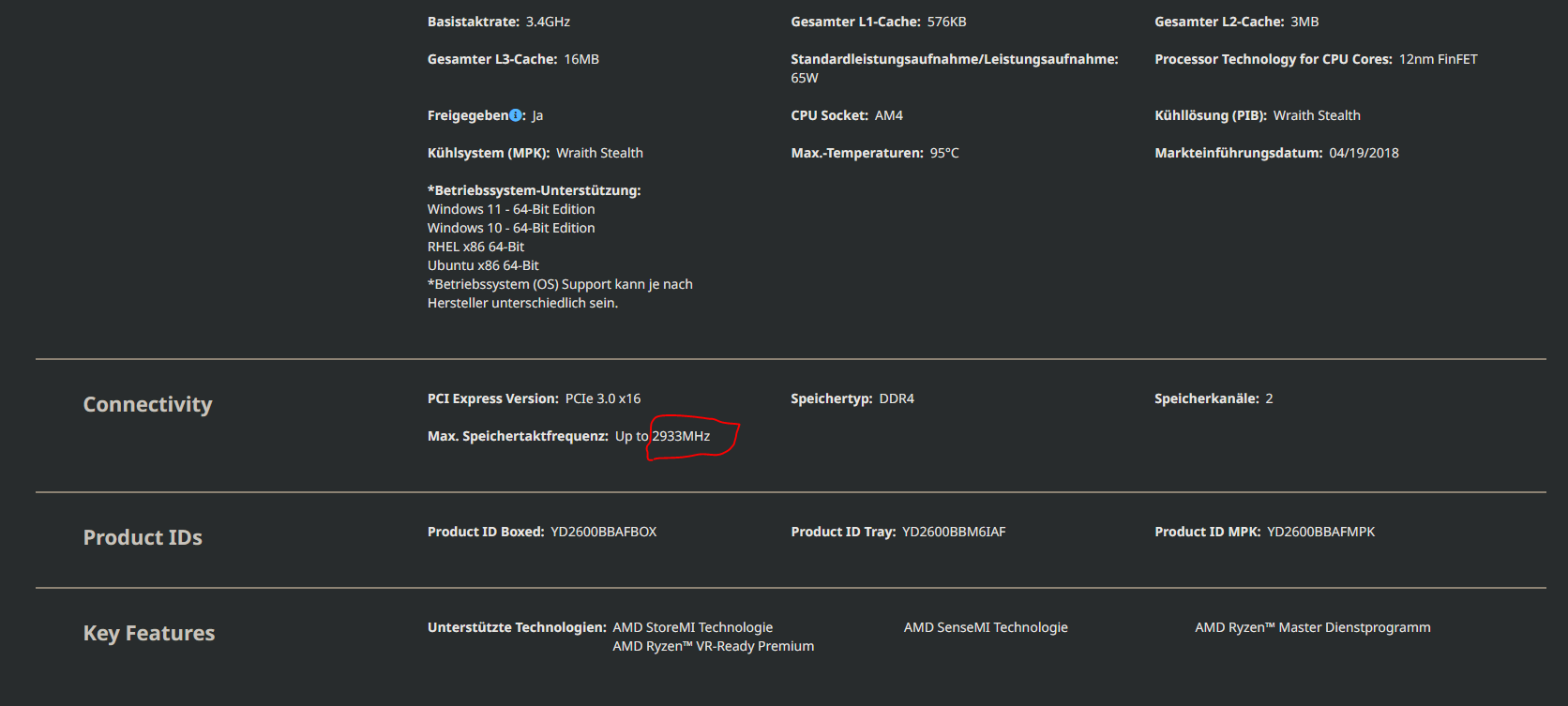Click the 12nm FinFET technology value
This screenshot has height=706, width=1568.
(1438, 59)
